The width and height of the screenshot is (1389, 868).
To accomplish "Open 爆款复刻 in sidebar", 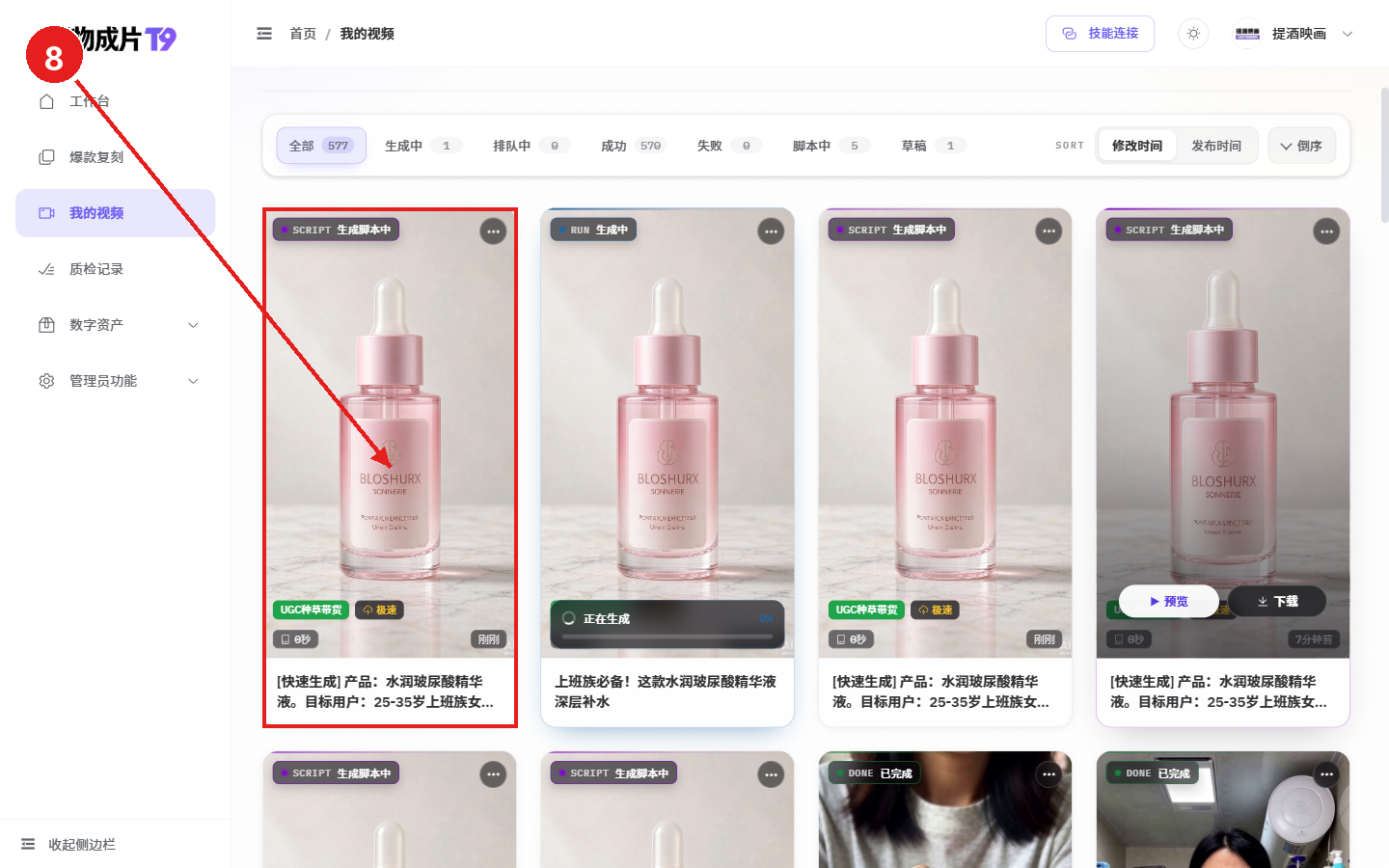I will coord(115,157).
